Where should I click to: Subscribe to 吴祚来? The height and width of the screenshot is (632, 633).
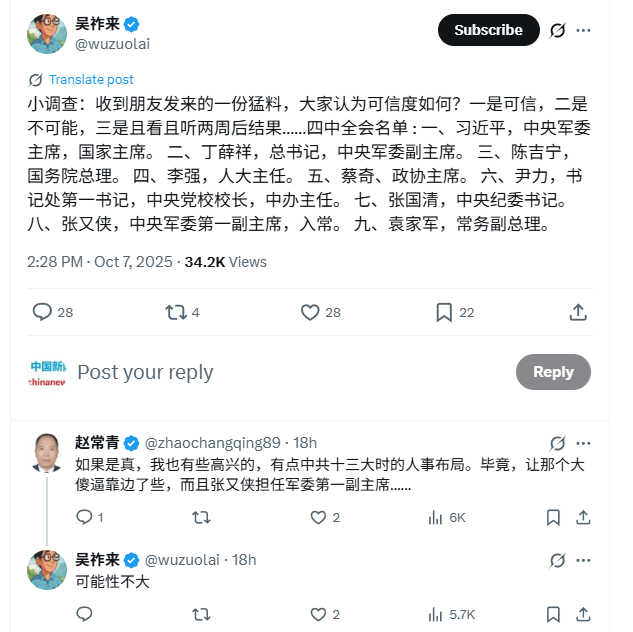pos(488,30)
